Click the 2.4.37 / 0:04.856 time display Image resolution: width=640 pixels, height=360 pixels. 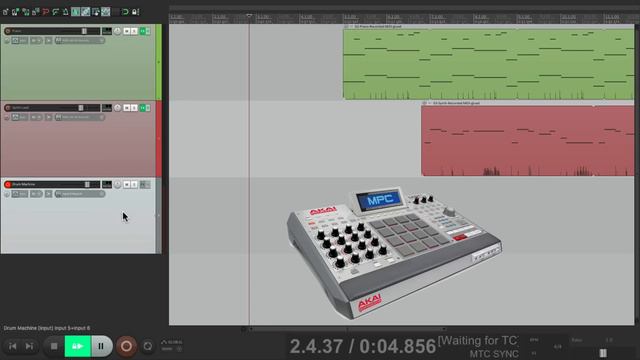click(362, 347)
